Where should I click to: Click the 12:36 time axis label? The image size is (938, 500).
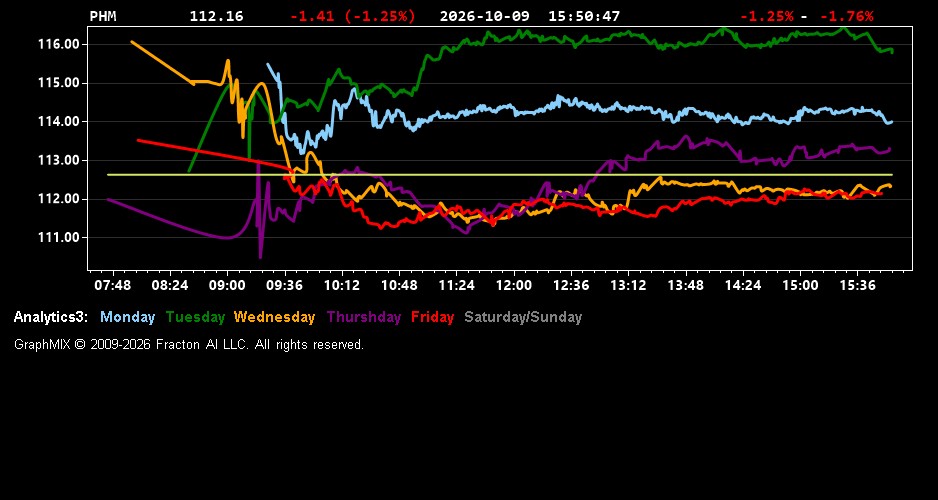[571, 285]
